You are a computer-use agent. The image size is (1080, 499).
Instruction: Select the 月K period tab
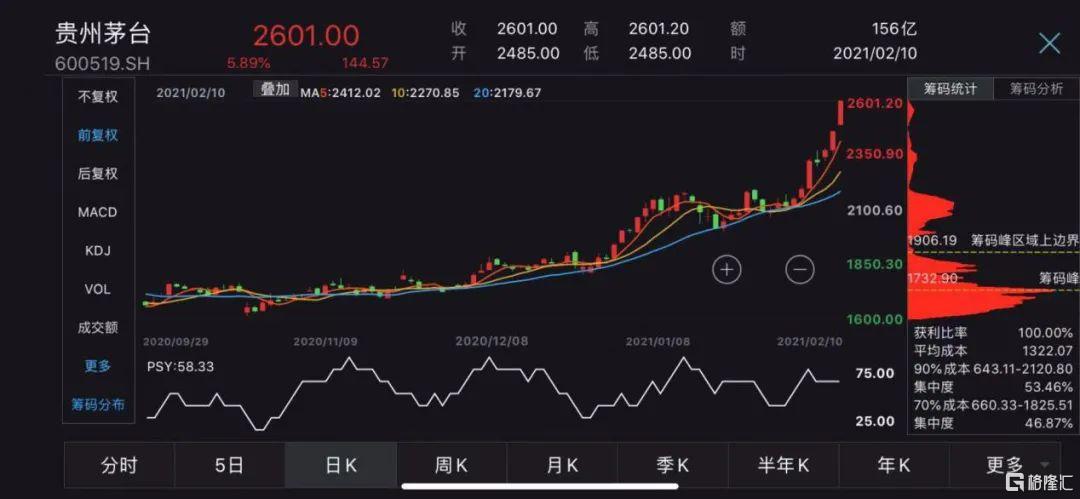click(x=562, y=465)
